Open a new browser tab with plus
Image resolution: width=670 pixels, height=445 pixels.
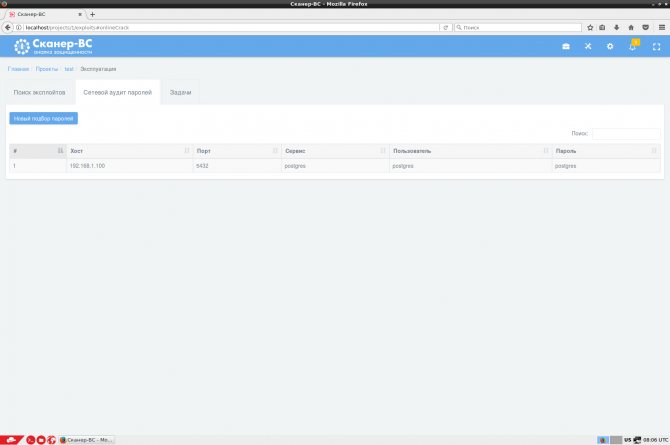92,15
